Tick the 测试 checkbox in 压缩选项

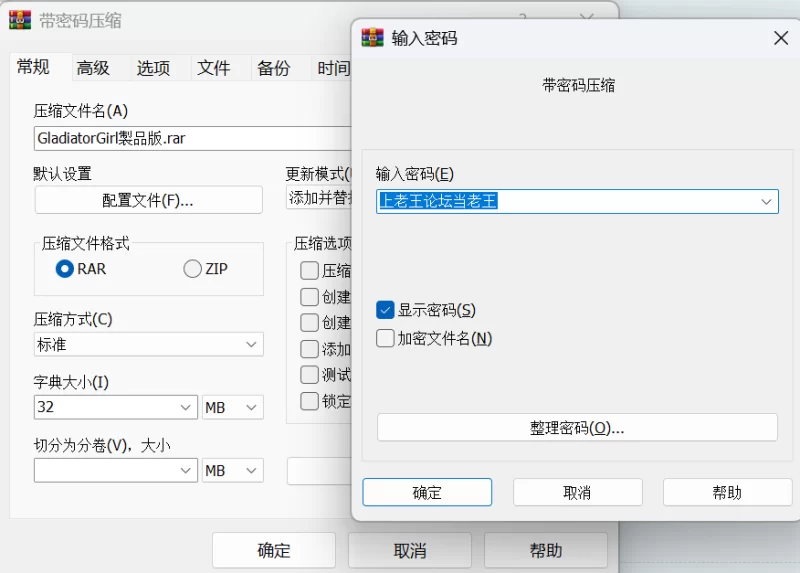pyautogui.click(x=309, y=375)
